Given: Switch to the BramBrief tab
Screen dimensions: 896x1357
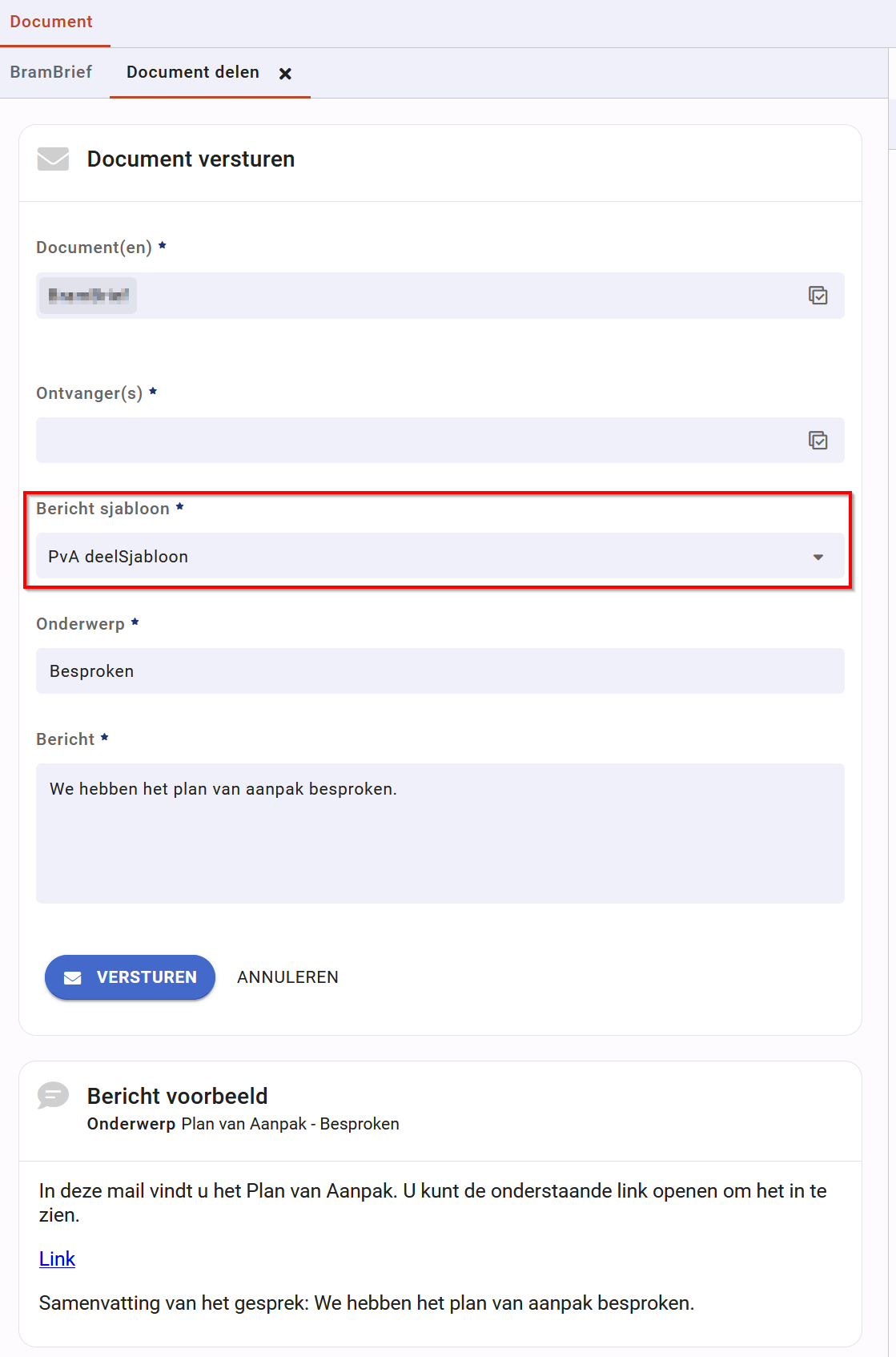Looking at the screenshot, I should pyautogui.click(x=51, y=72).
